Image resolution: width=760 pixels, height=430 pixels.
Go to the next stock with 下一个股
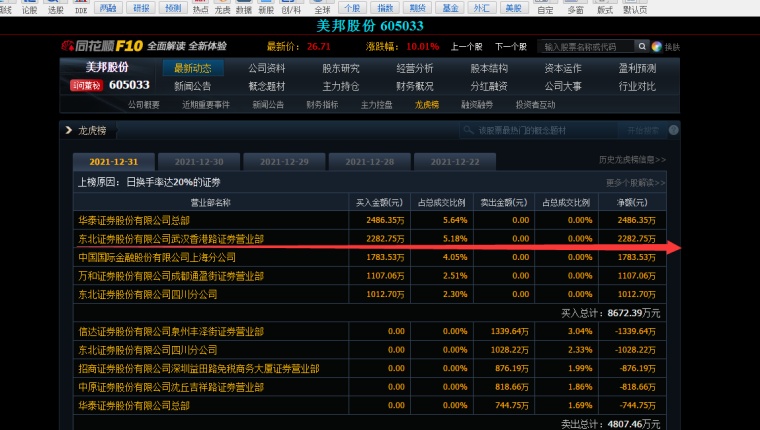point(510,47)
